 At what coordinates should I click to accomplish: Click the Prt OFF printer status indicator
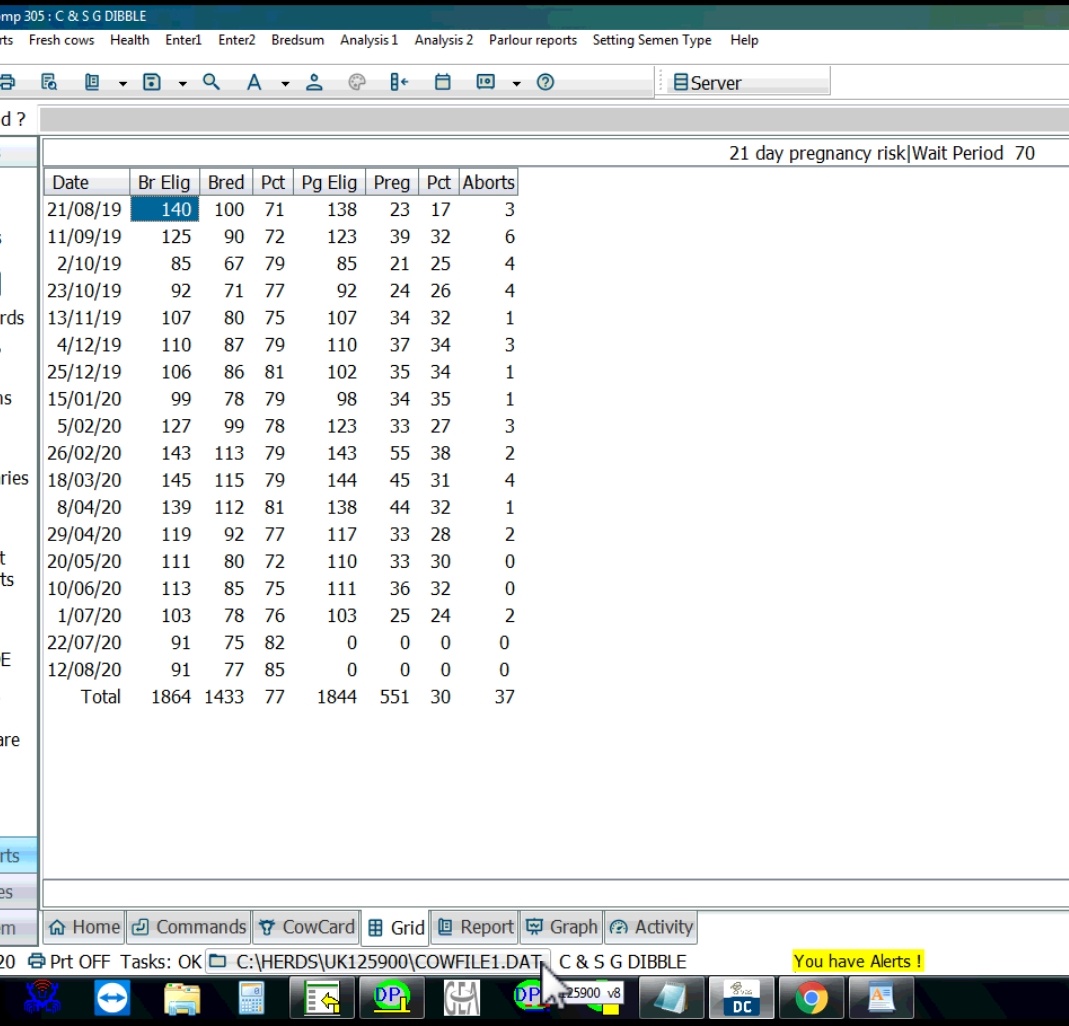tap(70, 962)
